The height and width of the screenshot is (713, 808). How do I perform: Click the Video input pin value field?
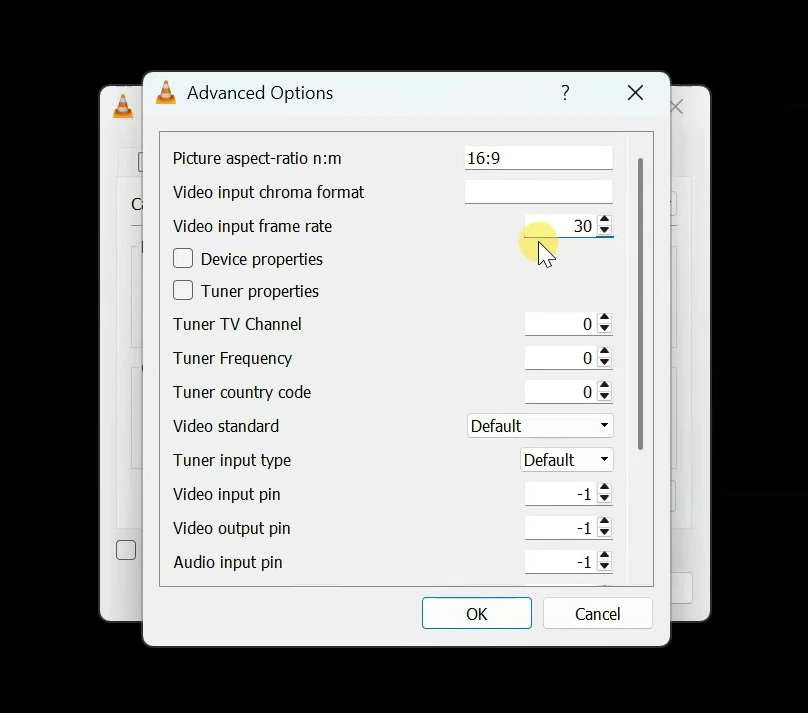click(x=561, y=494)
